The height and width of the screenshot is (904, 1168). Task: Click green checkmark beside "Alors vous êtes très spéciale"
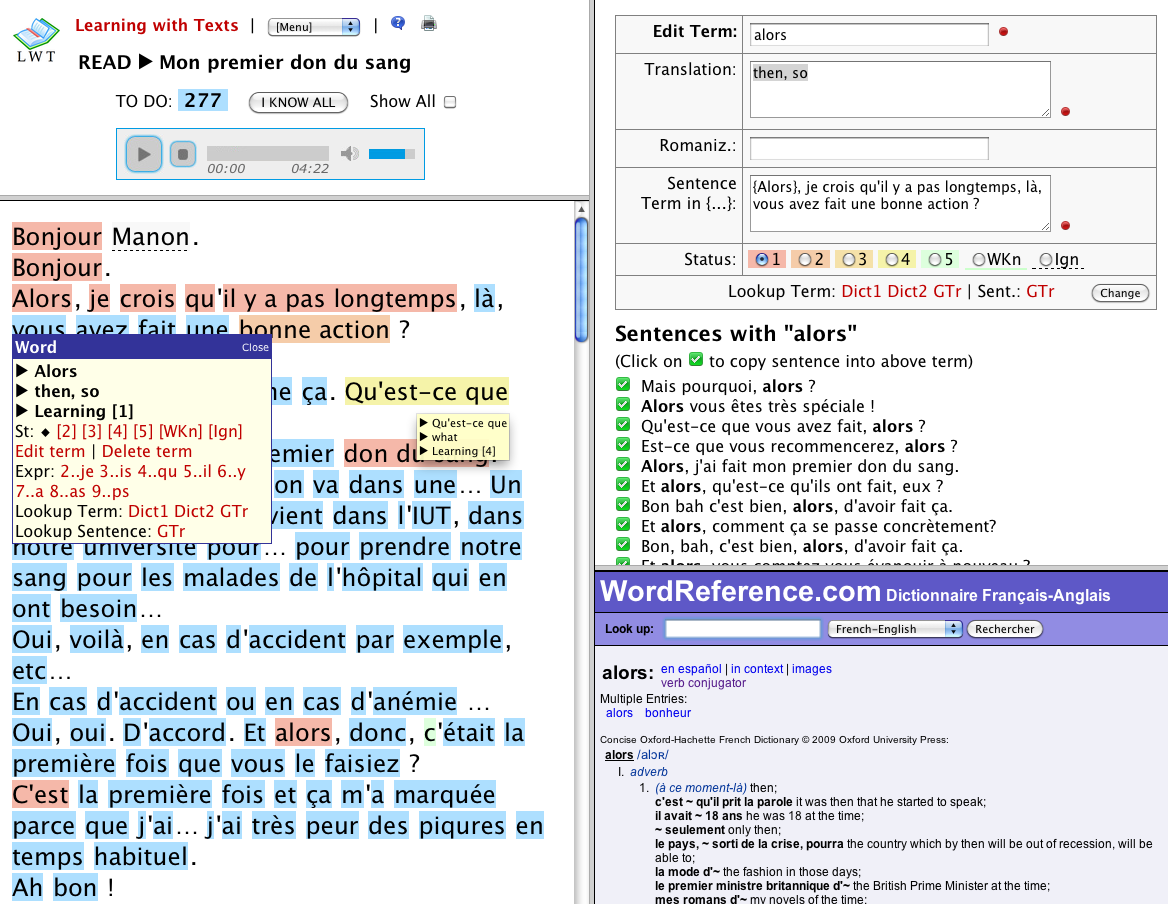623,406
